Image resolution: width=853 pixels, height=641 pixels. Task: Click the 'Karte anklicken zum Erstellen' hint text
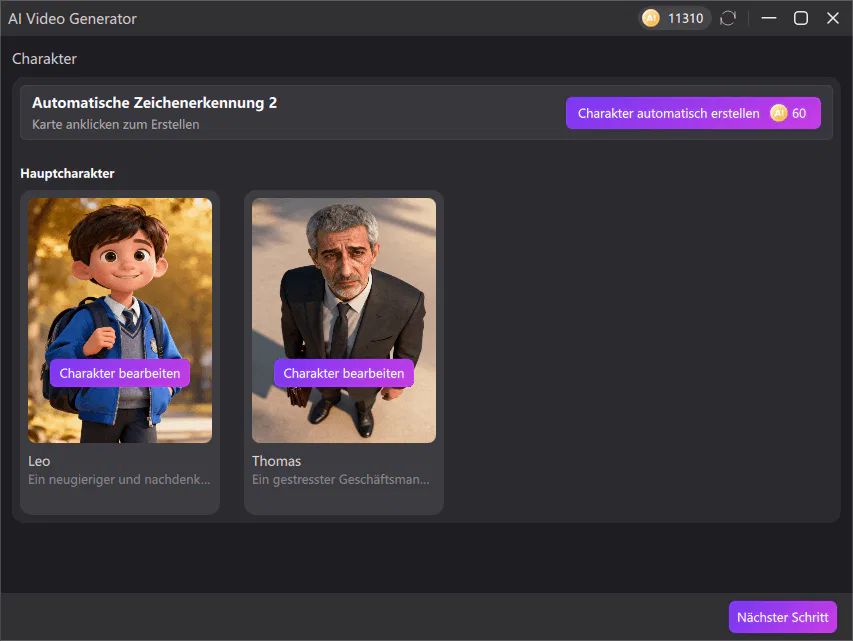pyautogui.click(x=115, y=125)
